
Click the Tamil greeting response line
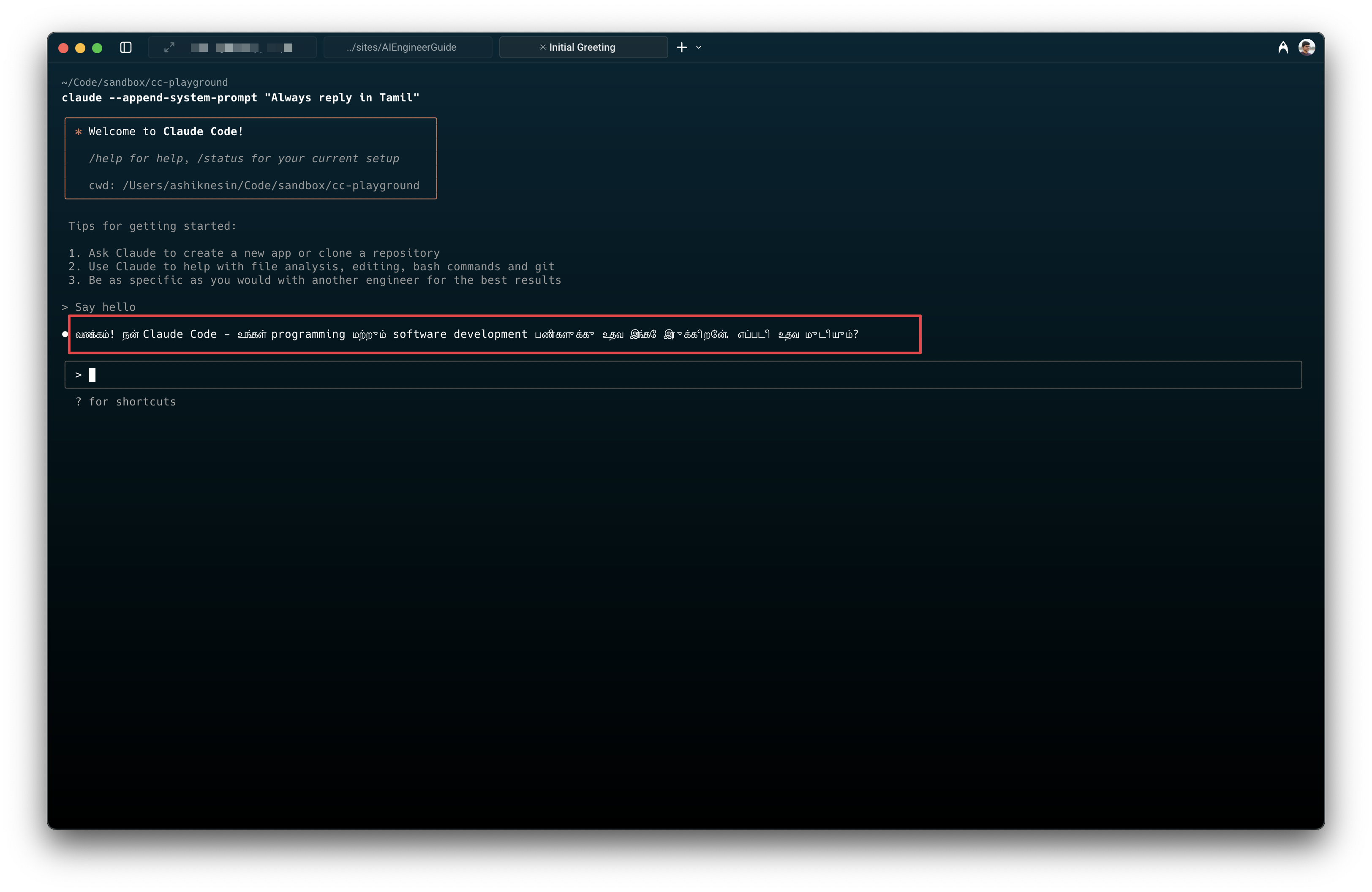pyautogui.click(x=466, y=334)
